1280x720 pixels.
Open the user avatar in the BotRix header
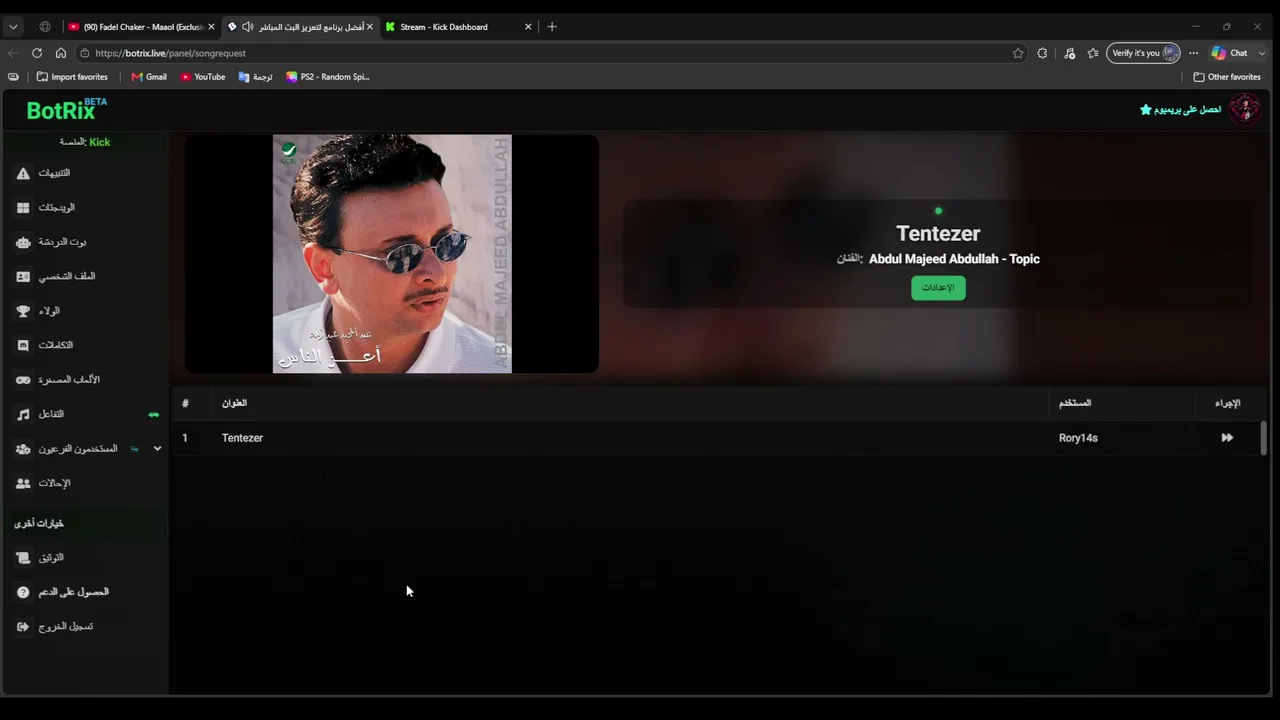tap(1245, 109)
